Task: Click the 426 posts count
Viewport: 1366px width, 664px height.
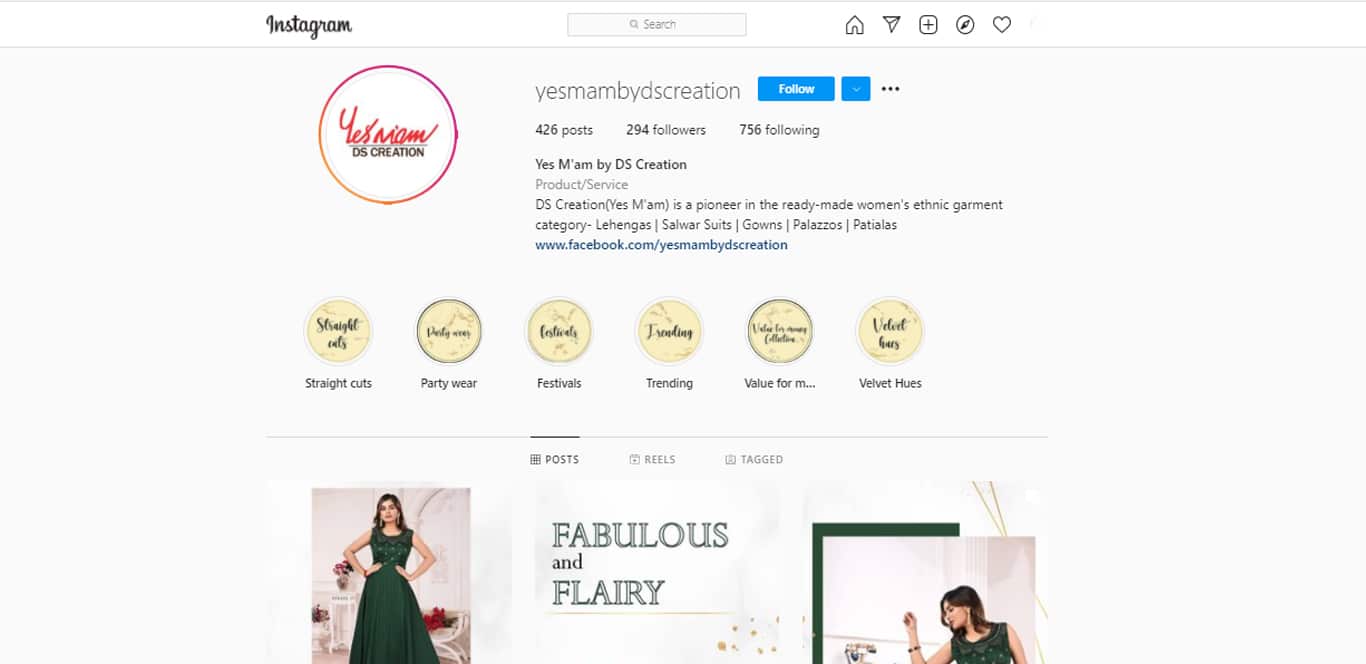Action: 564,130
